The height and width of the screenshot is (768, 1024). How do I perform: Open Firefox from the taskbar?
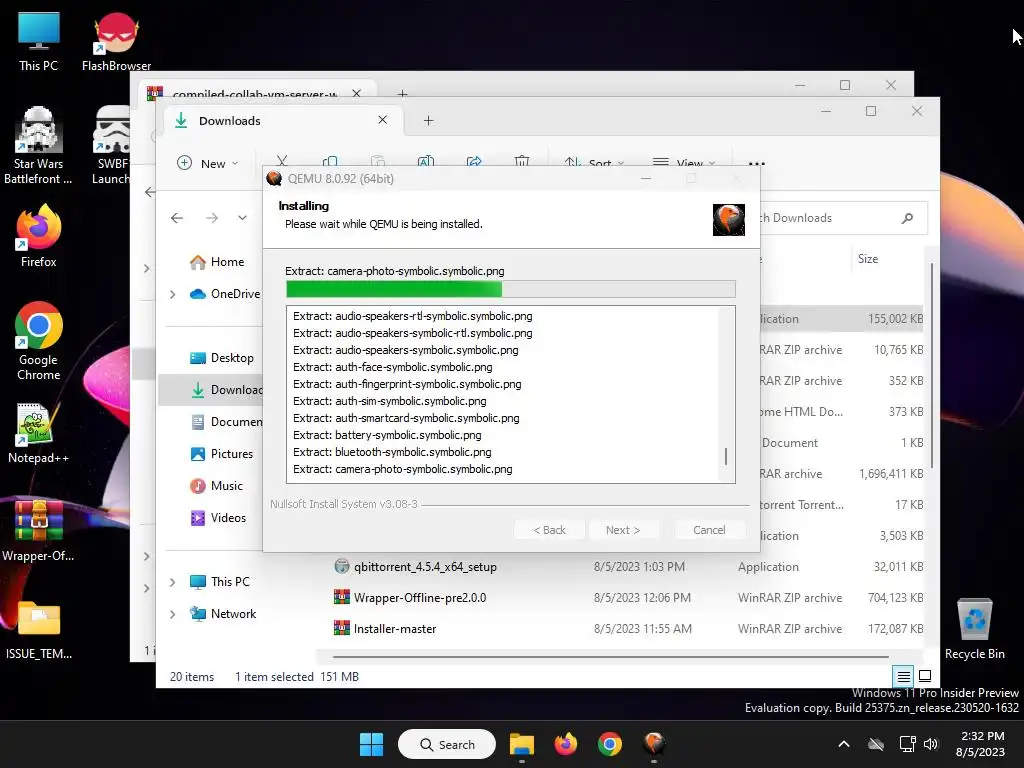(x=566, y=744)
